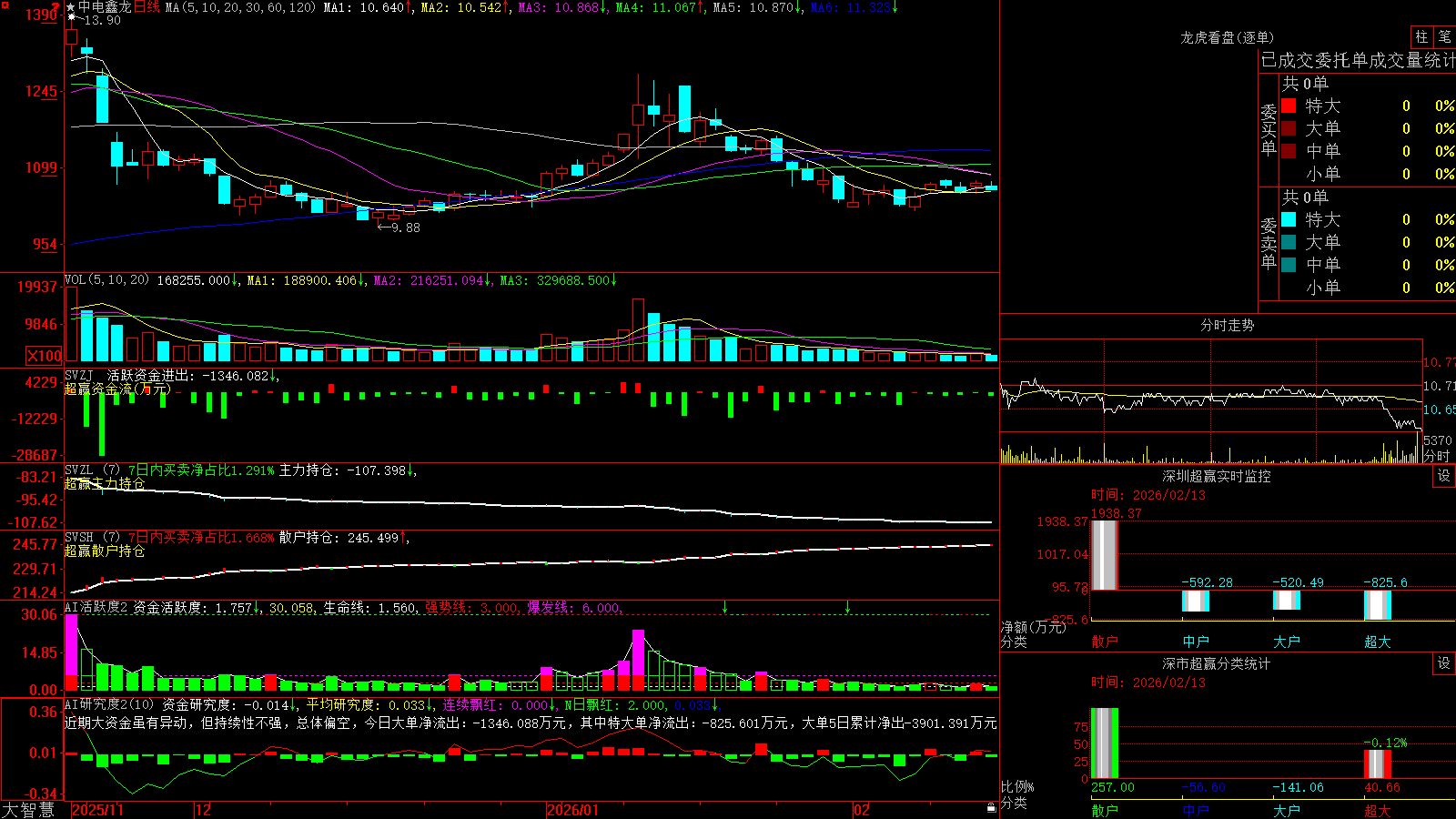The height and width of the screenshot is (819, 1456).
Task: Click dark red 中单 buy-order swatch
Action: point(1289,151)
